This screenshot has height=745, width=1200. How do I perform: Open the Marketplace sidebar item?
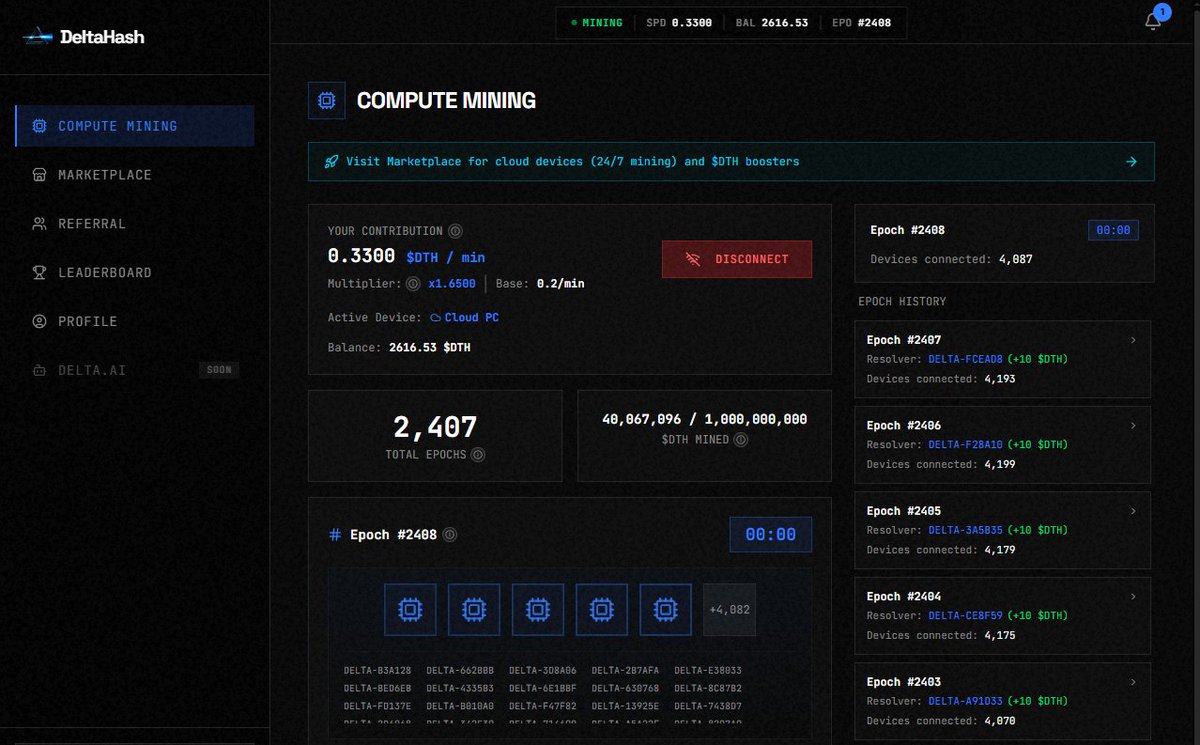[135, 175]
